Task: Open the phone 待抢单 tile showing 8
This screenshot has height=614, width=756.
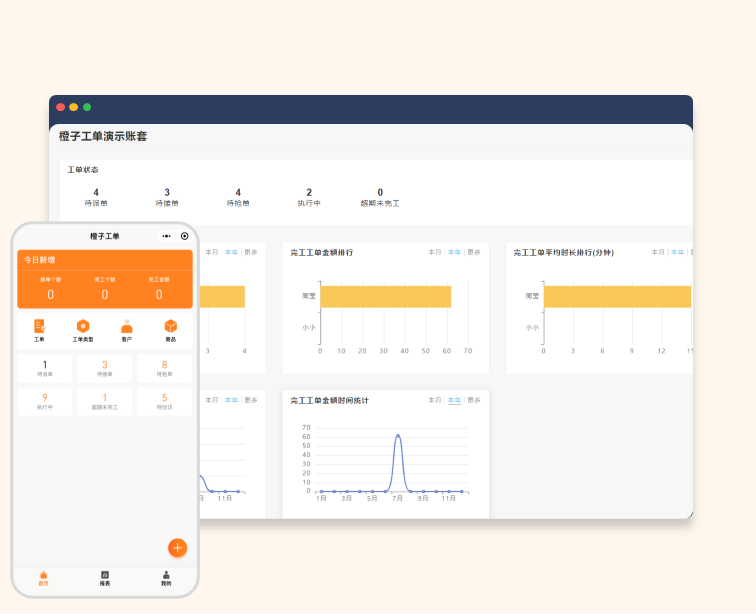Action: [x=164, y=368]
